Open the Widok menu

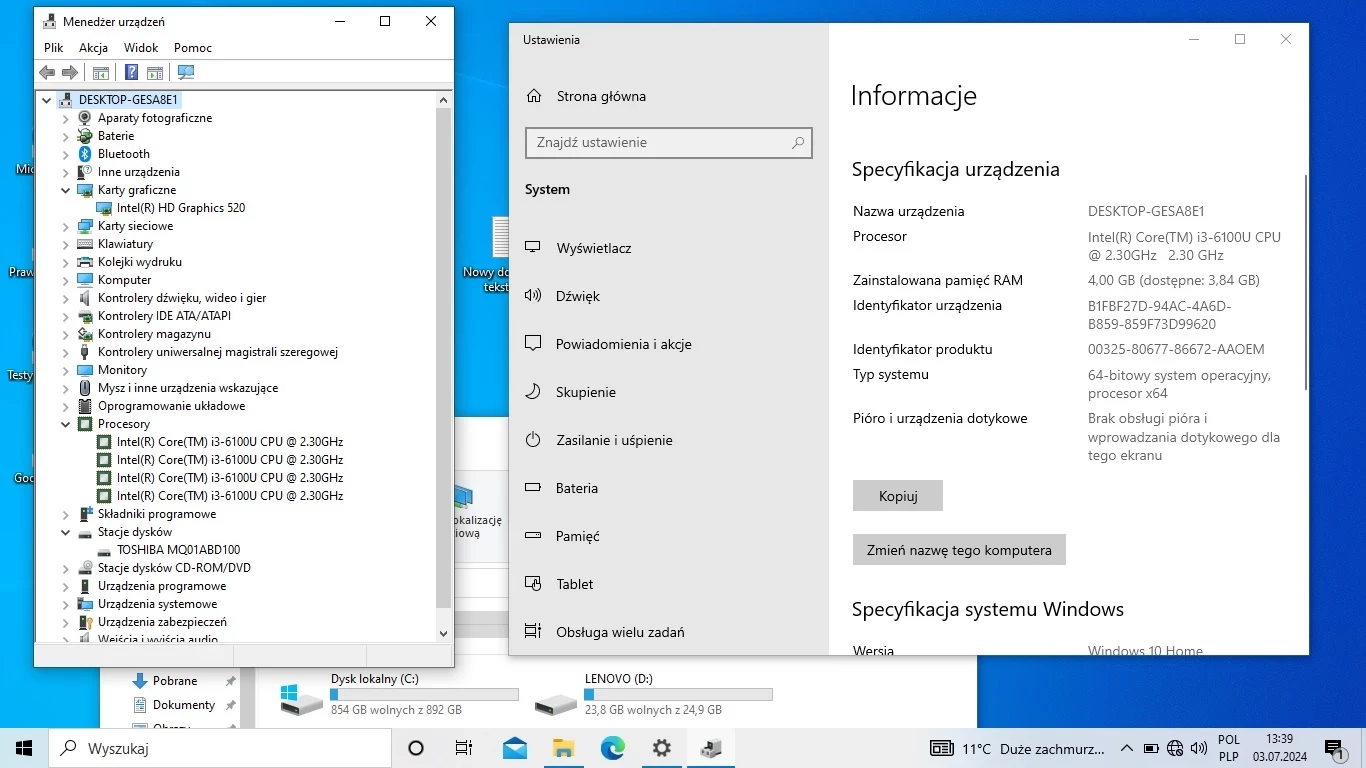[141, 48]
